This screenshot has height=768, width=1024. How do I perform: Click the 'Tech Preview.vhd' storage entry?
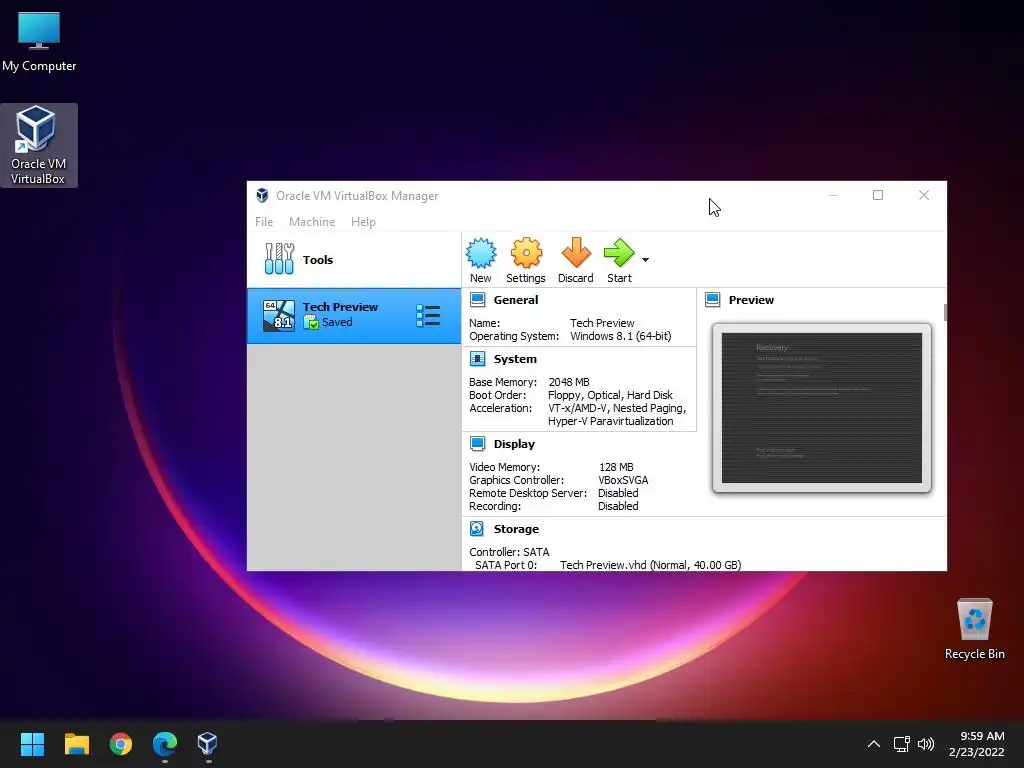[650, 564]
